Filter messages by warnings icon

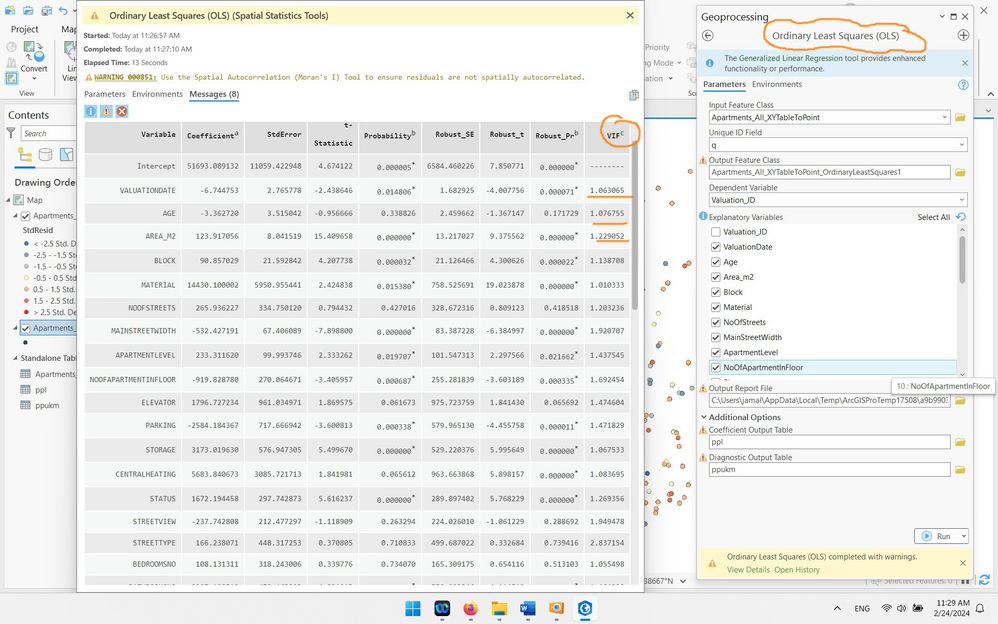point(106,111)
